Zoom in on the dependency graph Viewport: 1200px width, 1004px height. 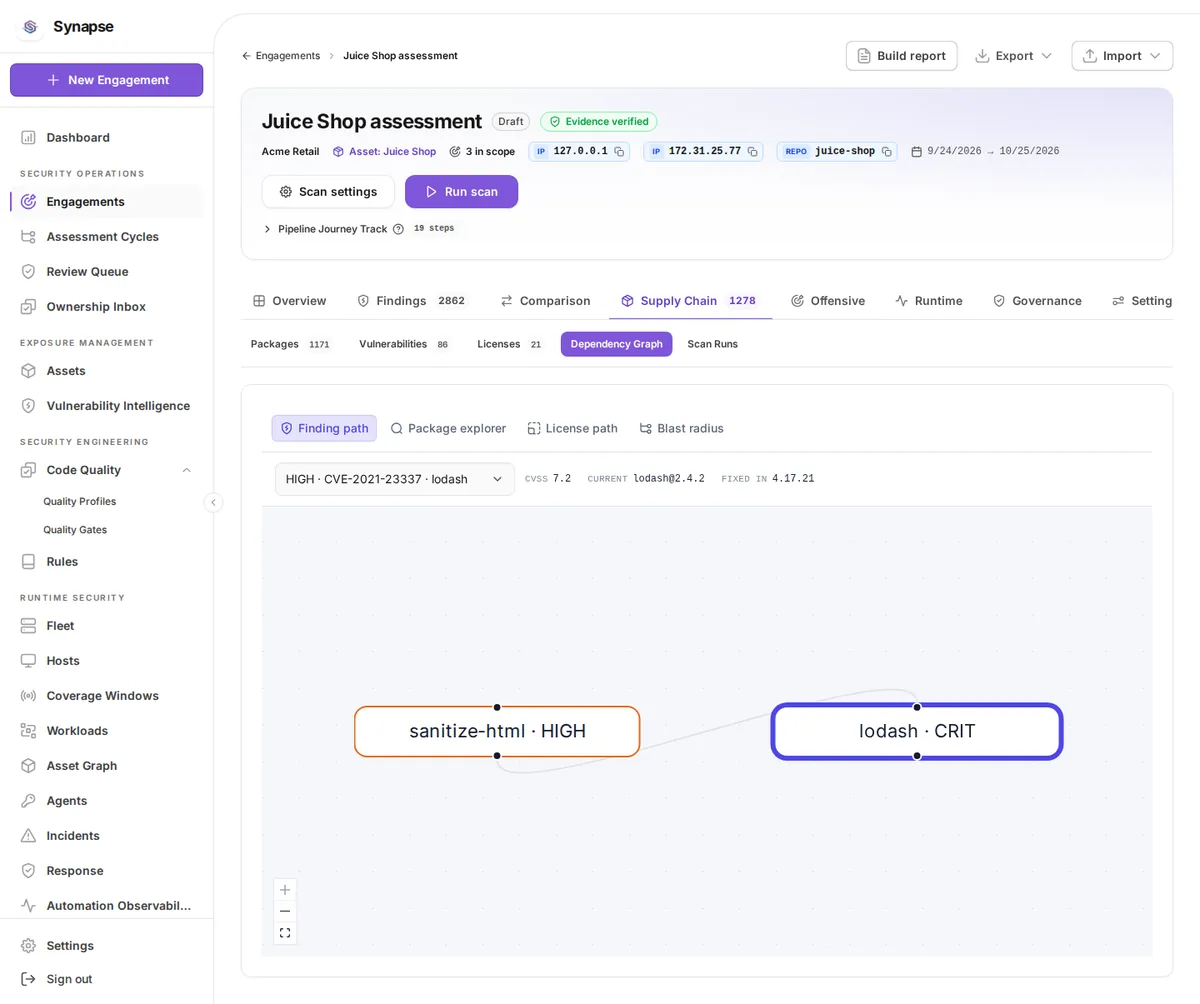point(285,890)
